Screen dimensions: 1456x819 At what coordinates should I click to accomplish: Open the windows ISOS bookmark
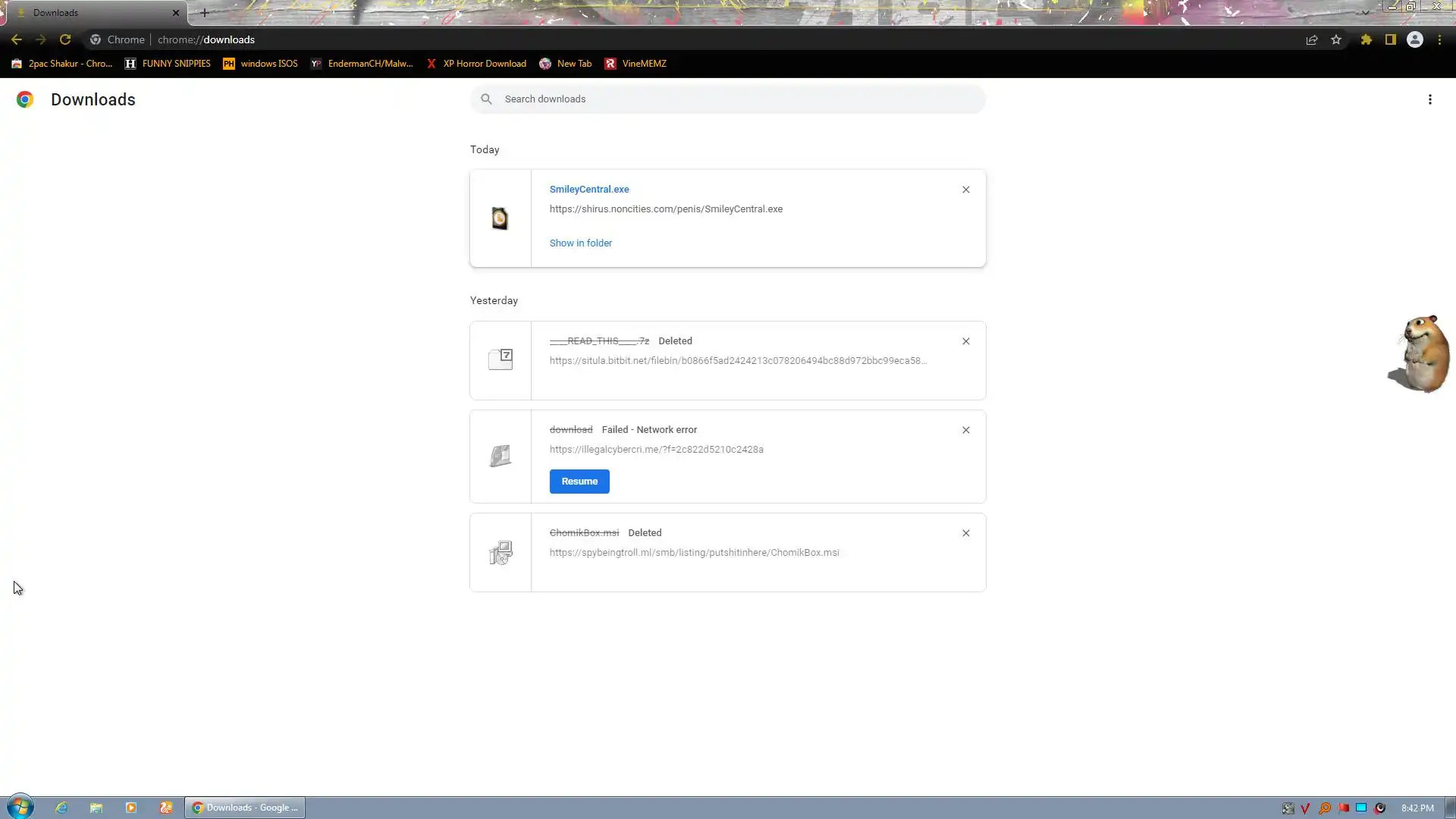point(260,64)
